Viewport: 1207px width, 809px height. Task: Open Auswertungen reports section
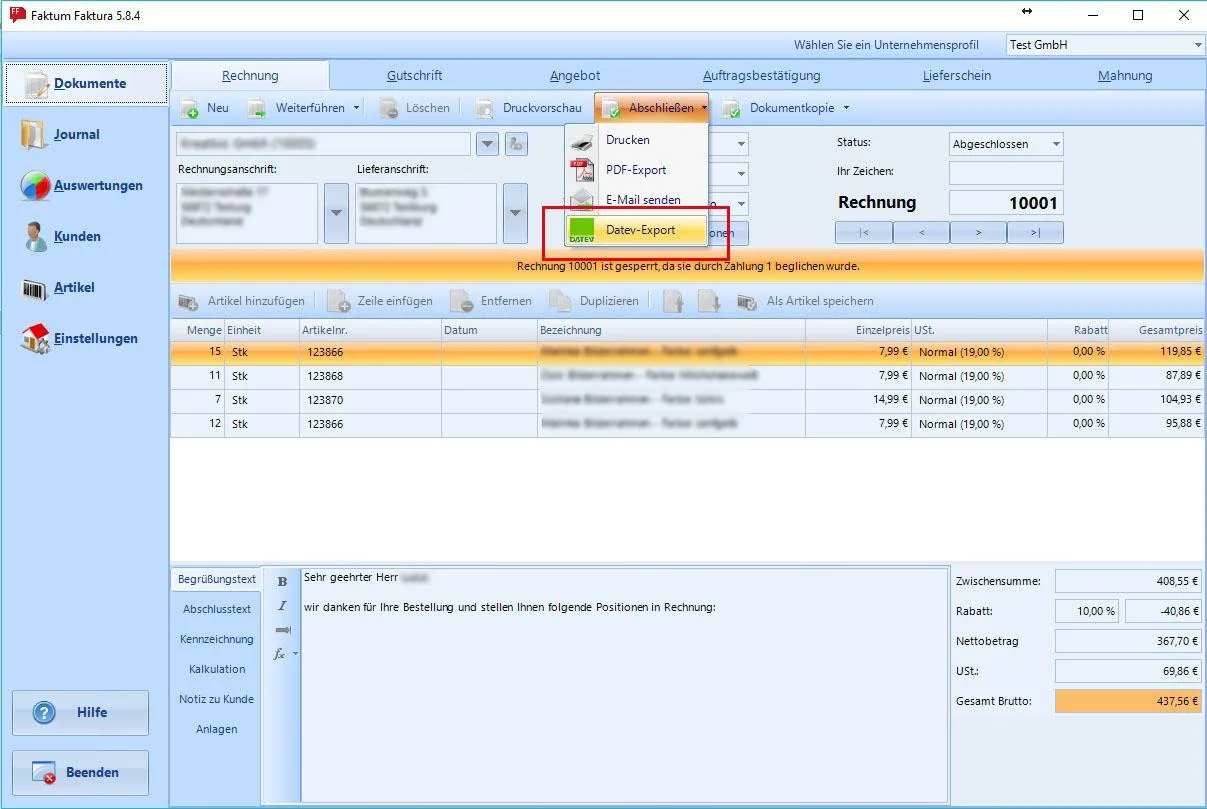[x=82, y=186]
